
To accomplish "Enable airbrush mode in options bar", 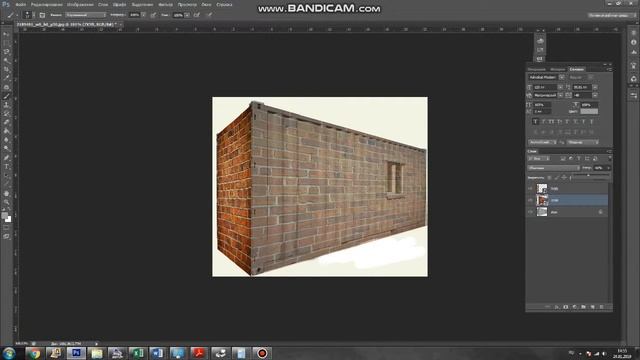I will [x=197, y=15].
